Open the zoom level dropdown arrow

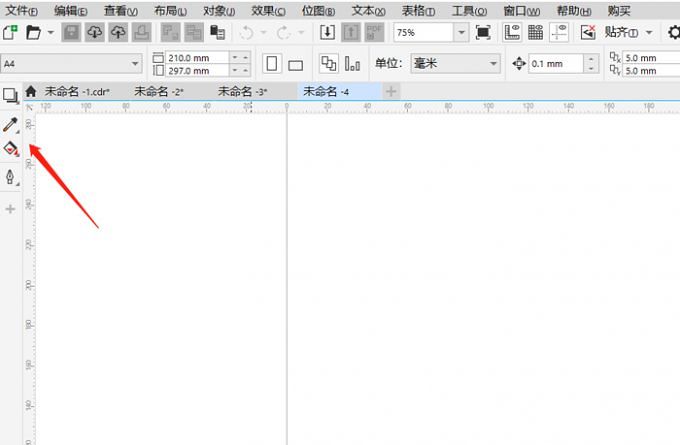461,33
